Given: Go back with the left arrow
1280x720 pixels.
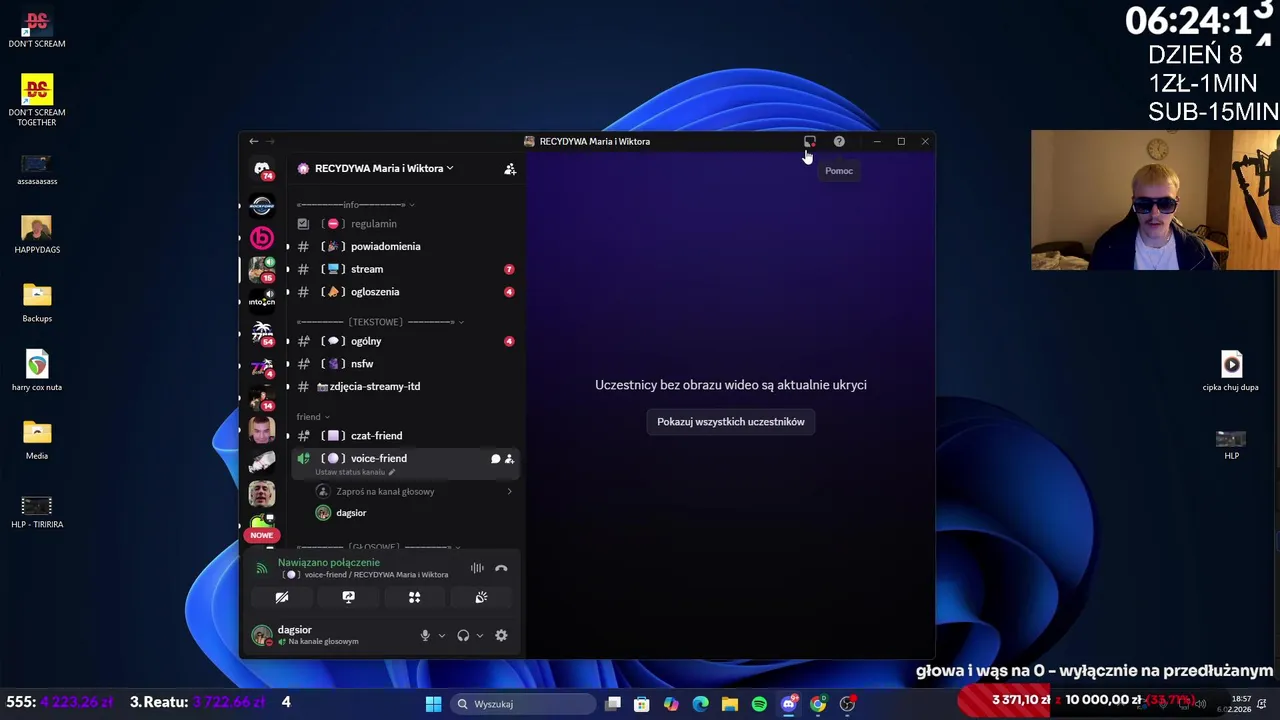Looking at the screenshot, I should click(254, 142).
